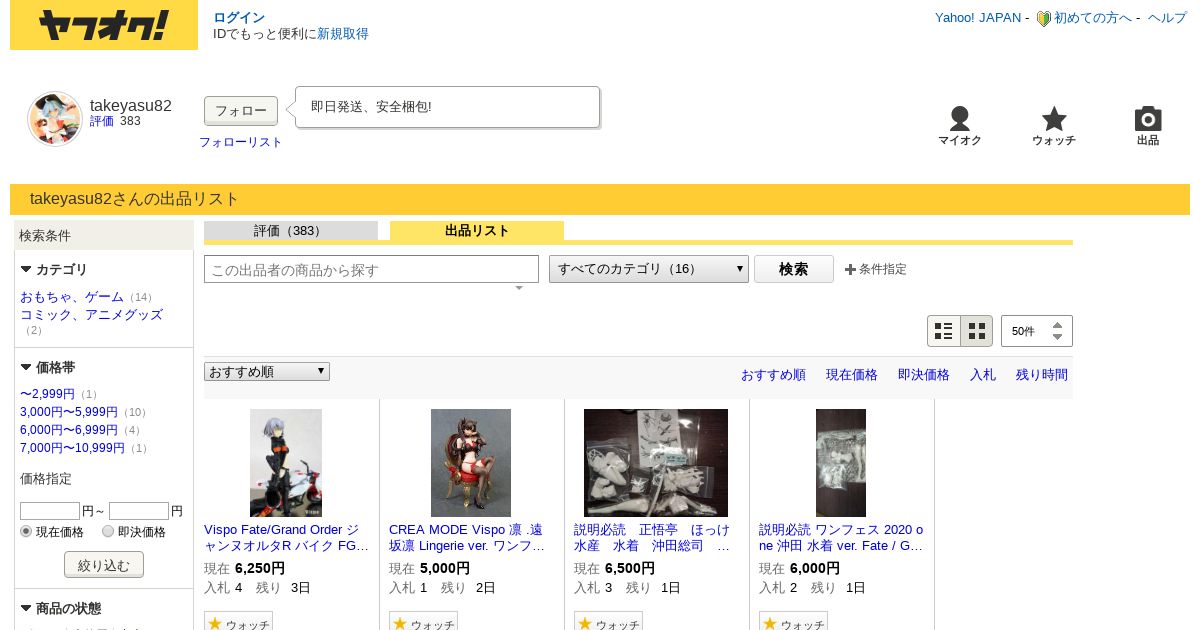Screen dimensions: 1200x630
Task: Open the Vispo Fate/Grand Order thumbnail
Action: (286, 463)
